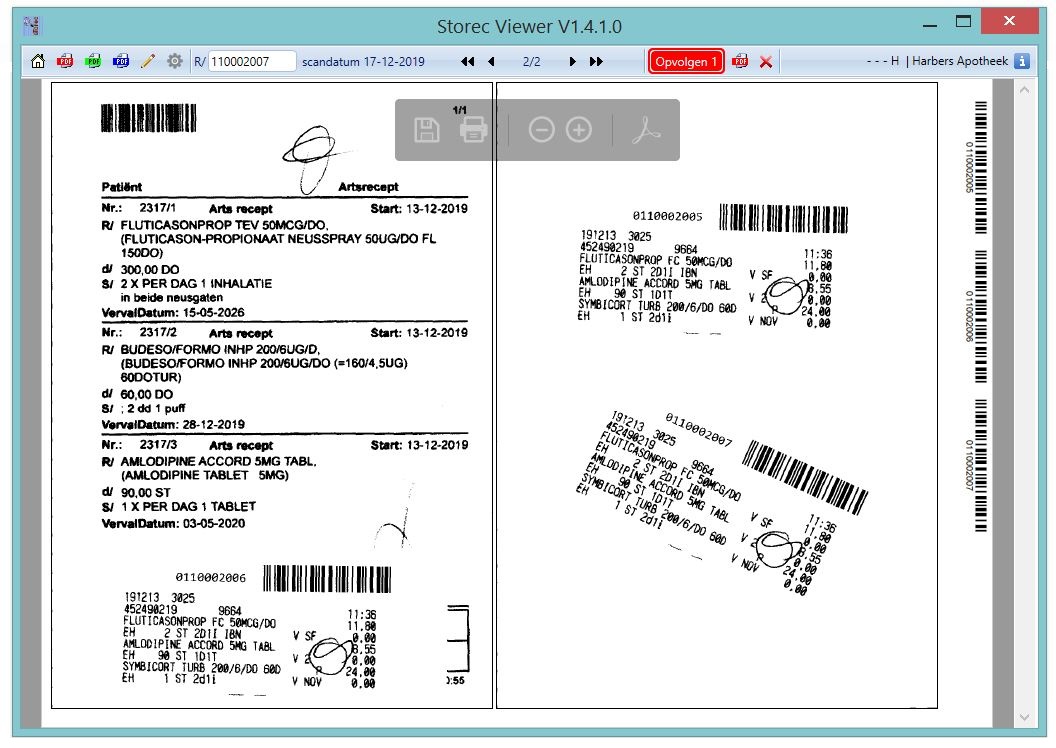Click the R/ number field showing 110002007
The height and width of the screenshot is (748, 1056).
[252, 61]
